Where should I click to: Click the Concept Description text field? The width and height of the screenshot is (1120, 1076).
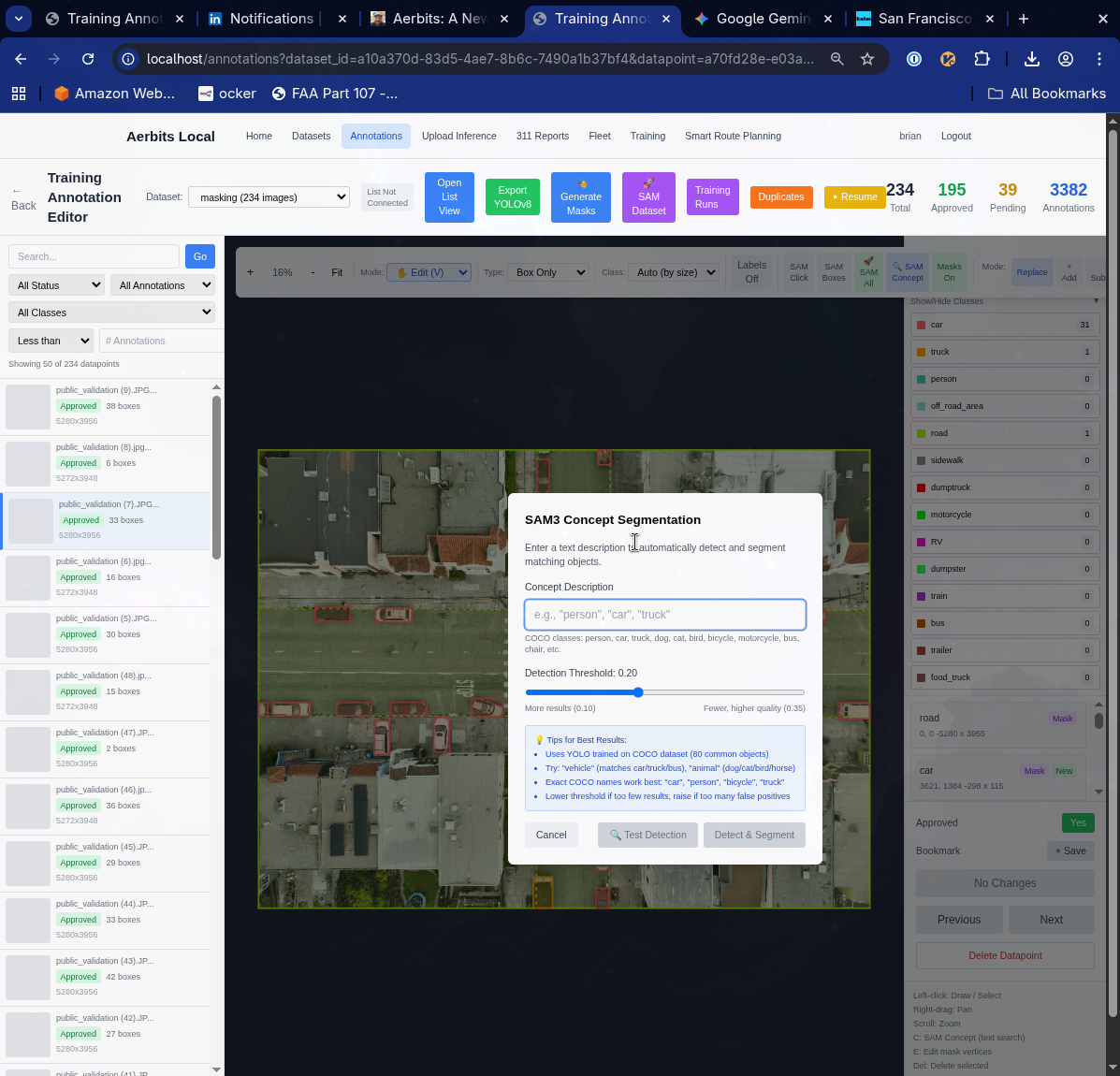tap(664, 615)
